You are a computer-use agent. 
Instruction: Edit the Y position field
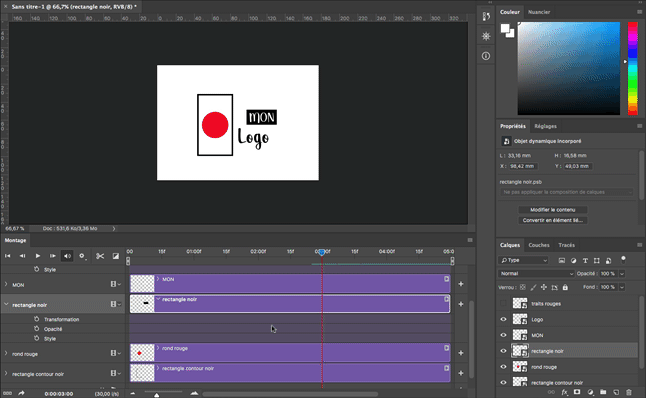pyautogui.click(x=578, y=166)
